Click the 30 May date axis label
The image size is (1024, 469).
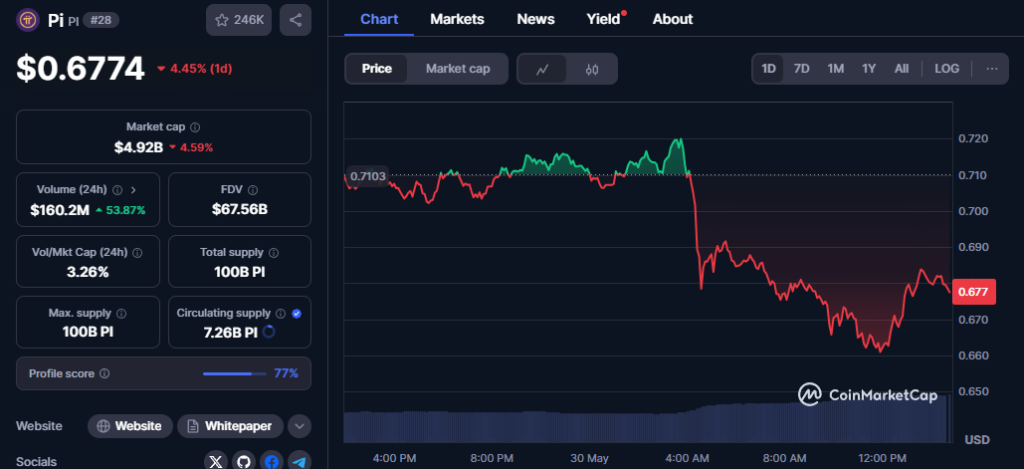click(x=589, y=458)
